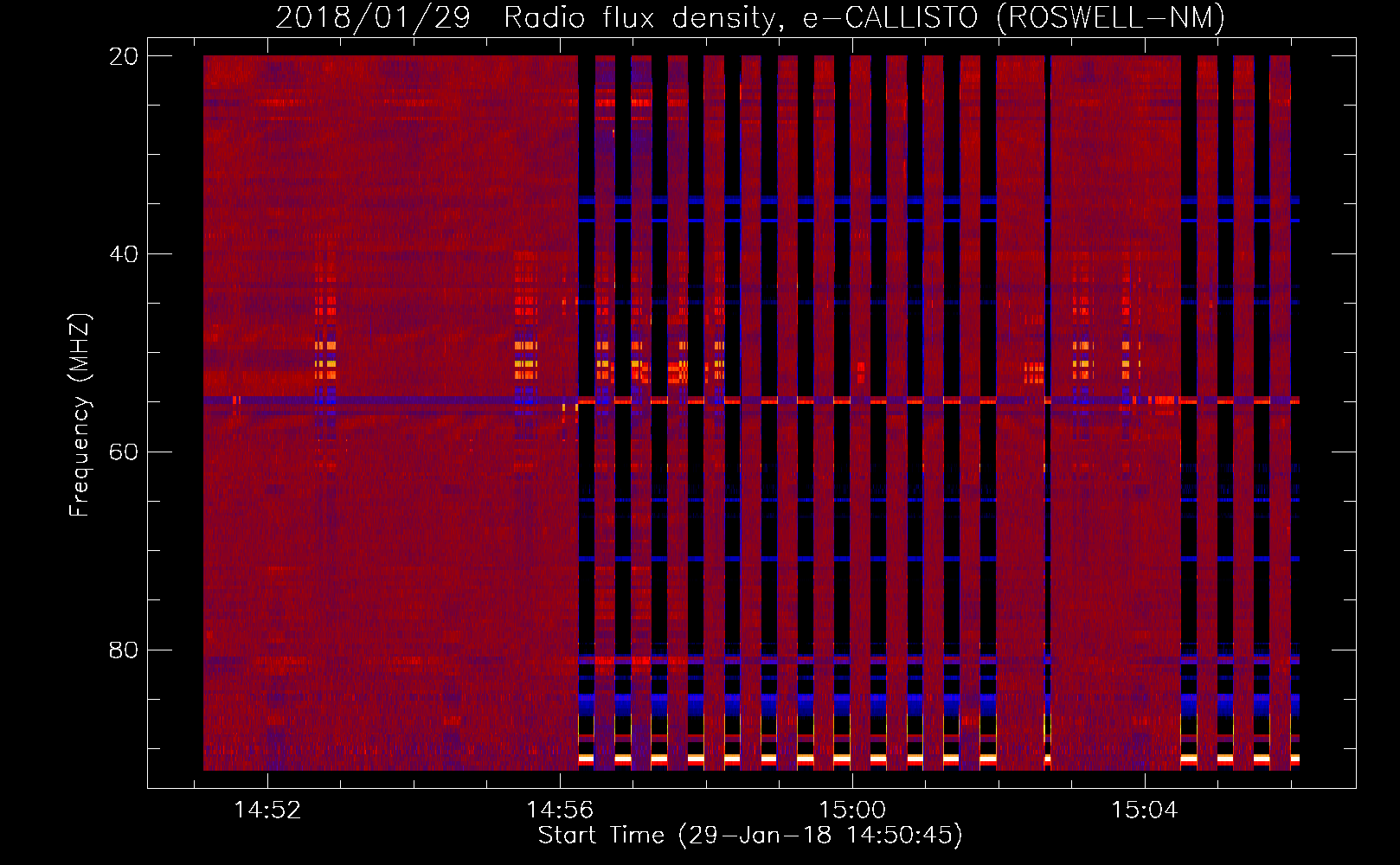Viewport: 1400px width, 865px height.
Task: Click the 14:56 time tick label
Action: [x=560, y=811]
